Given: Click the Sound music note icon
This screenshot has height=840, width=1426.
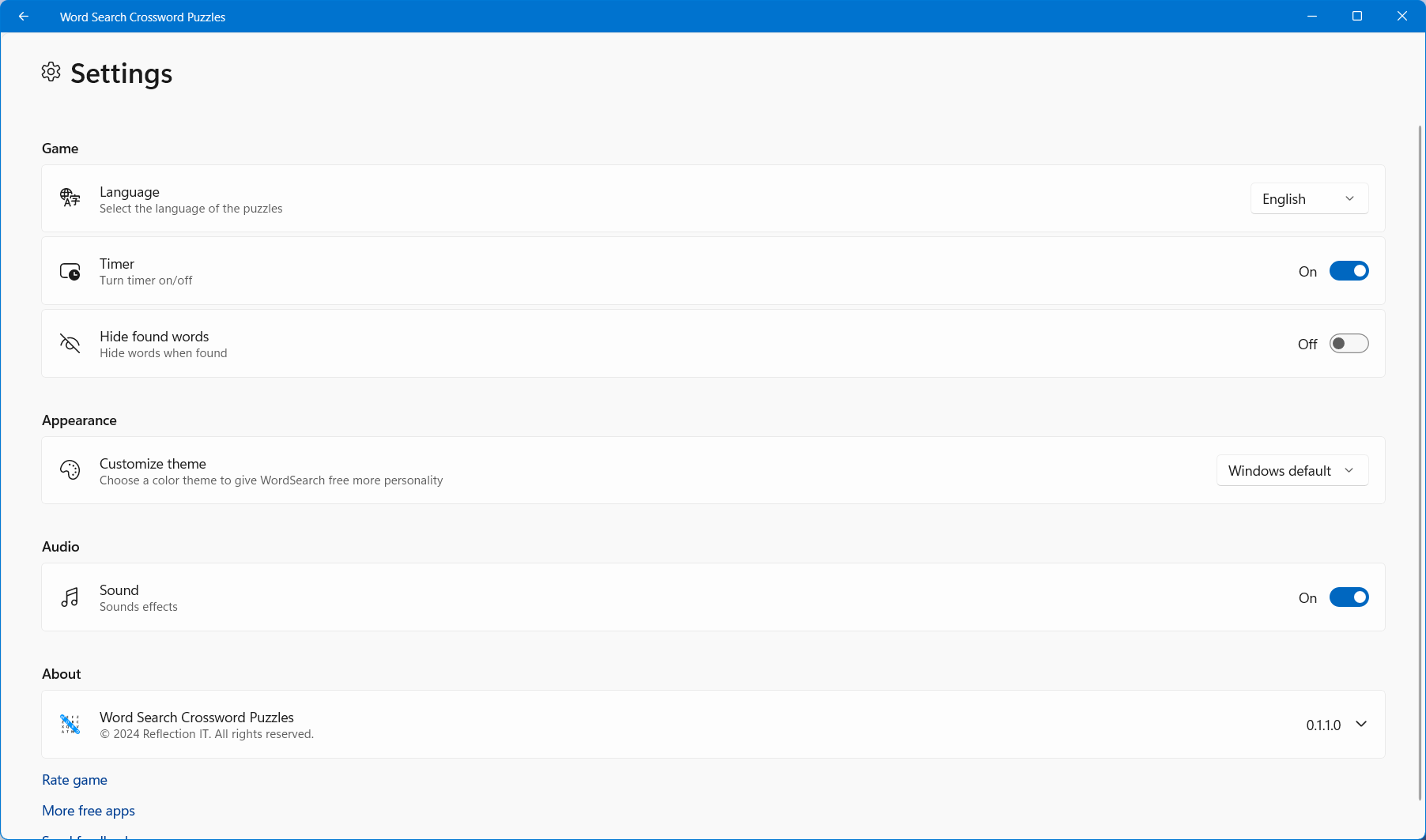Looking at the screenshot, I should coord(70,597).
